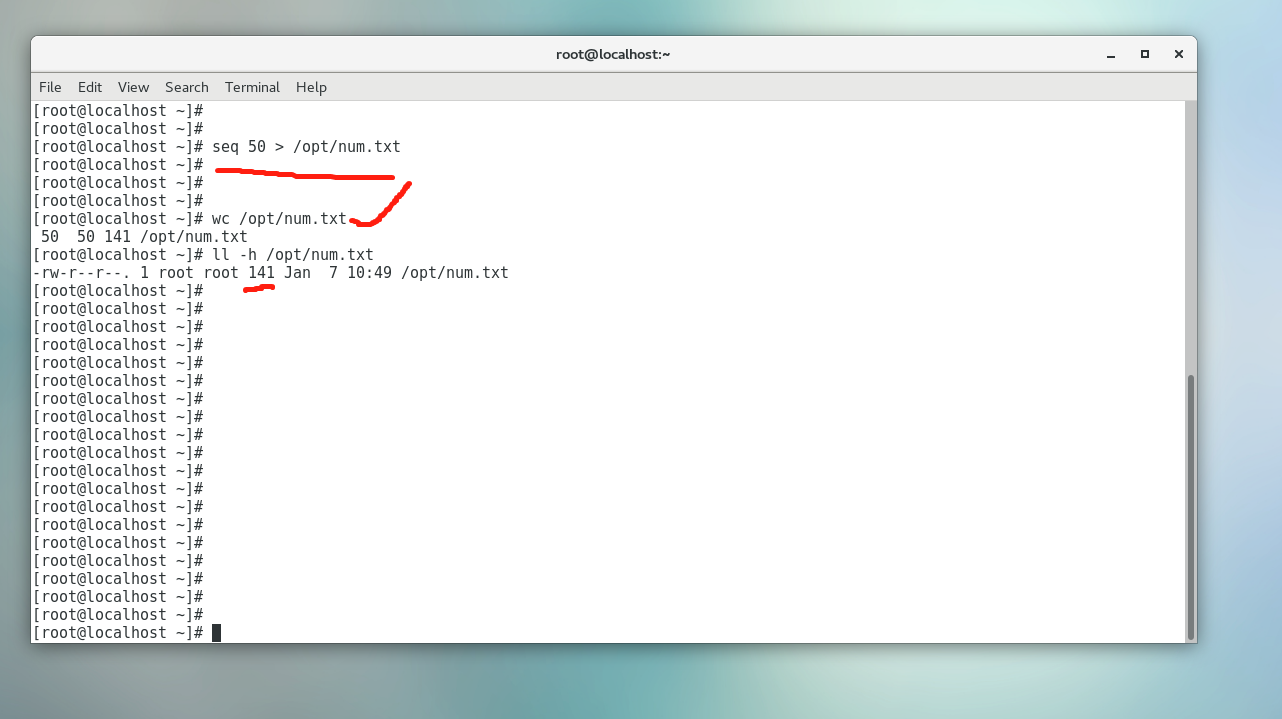
Task: Click the block cursor at the last prompt
Action: 216,633
